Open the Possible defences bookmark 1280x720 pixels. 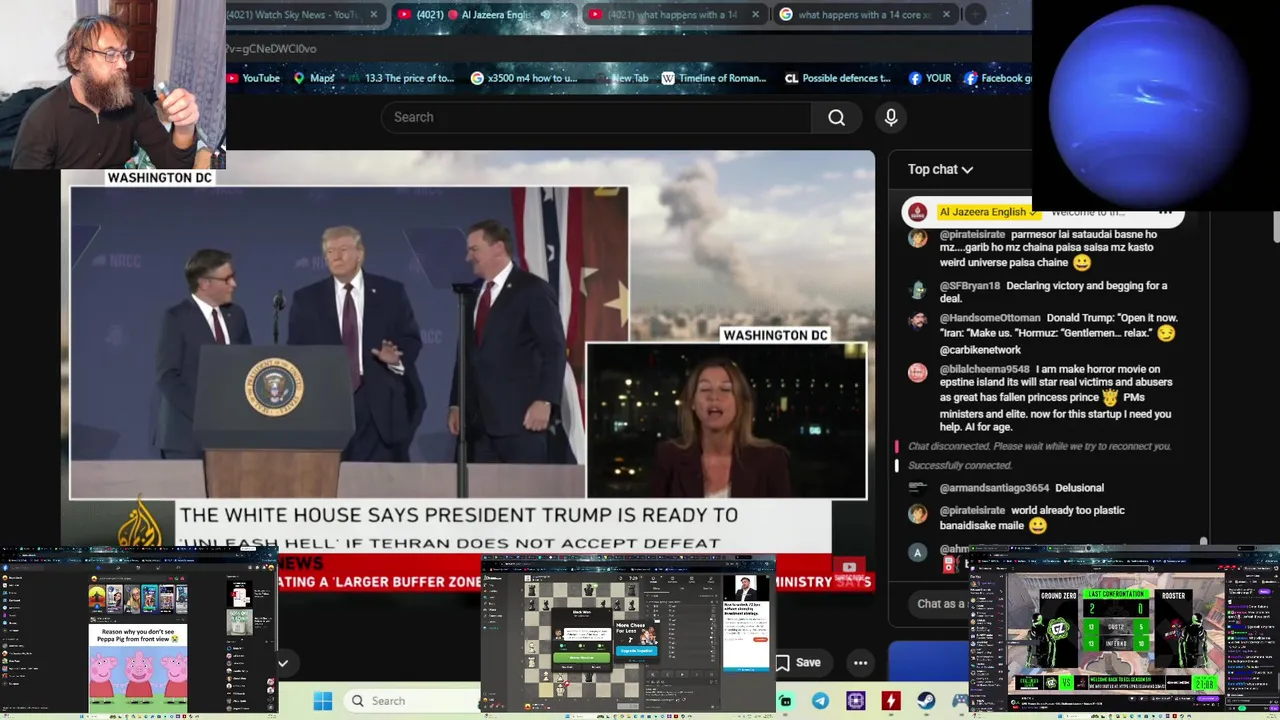[838, 78]
